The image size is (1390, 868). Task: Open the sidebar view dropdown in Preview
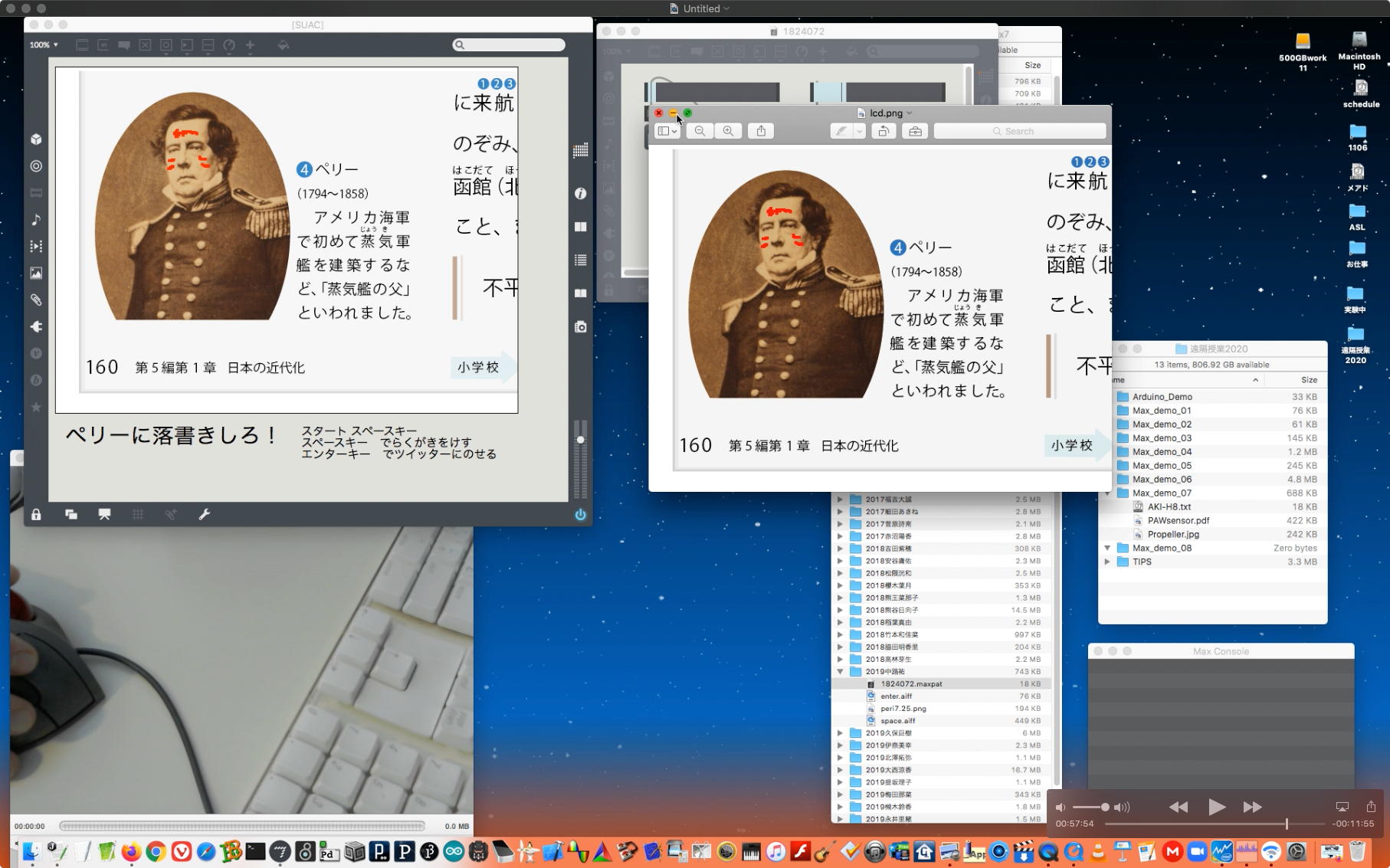(x=667, y=131)
